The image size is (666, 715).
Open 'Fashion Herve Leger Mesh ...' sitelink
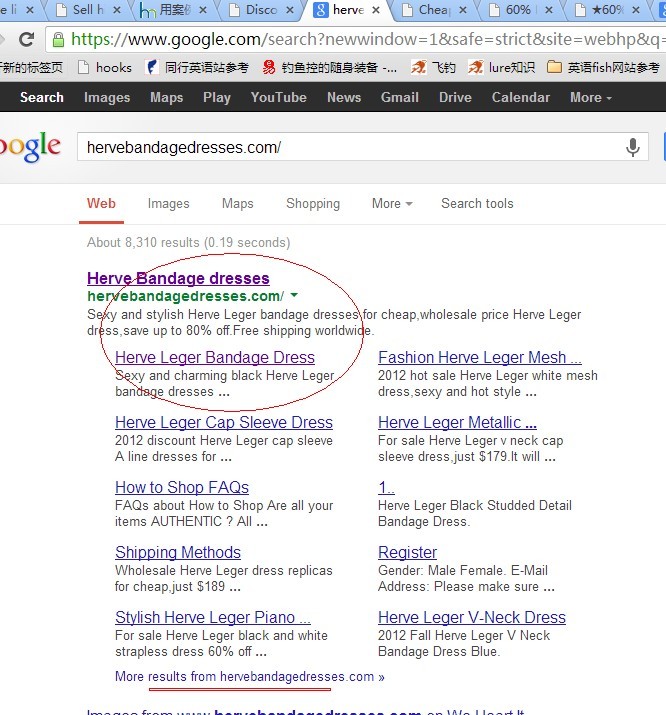click(480, 357)
